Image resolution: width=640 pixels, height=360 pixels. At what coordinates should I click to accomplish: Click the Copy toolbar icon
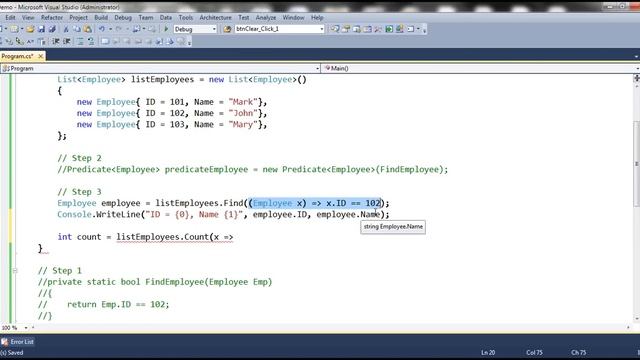[77, 29]
